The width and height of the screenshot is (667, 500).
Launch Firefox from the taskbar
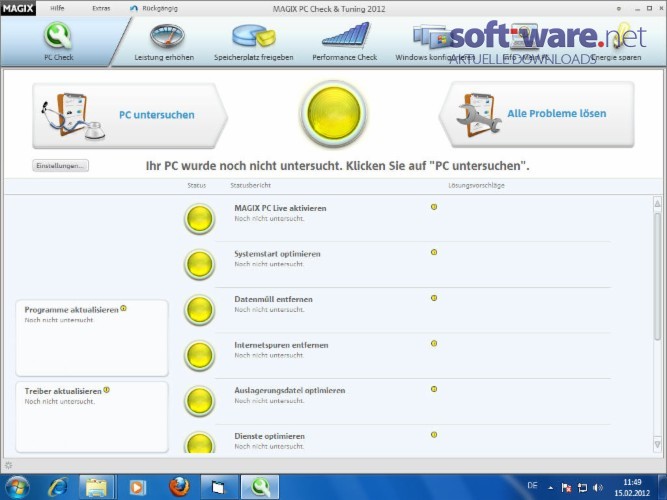tap(179, 487)
